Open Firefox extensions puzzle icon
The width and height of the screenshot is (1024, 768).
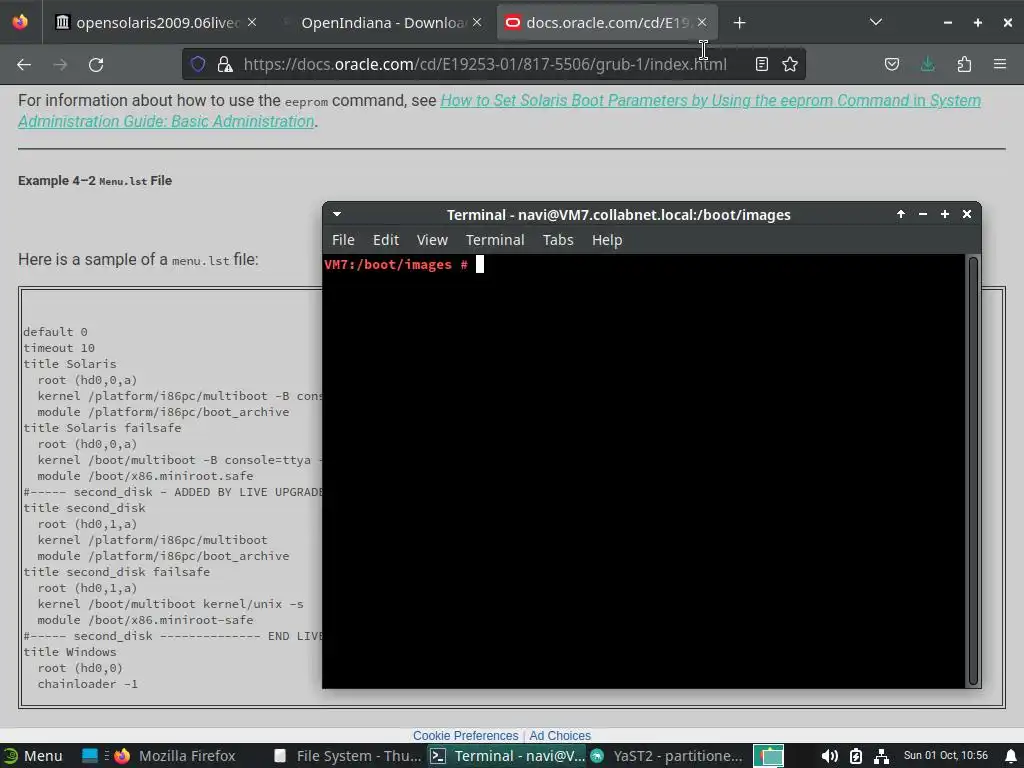pyautogui.click(x=964, y=64)
